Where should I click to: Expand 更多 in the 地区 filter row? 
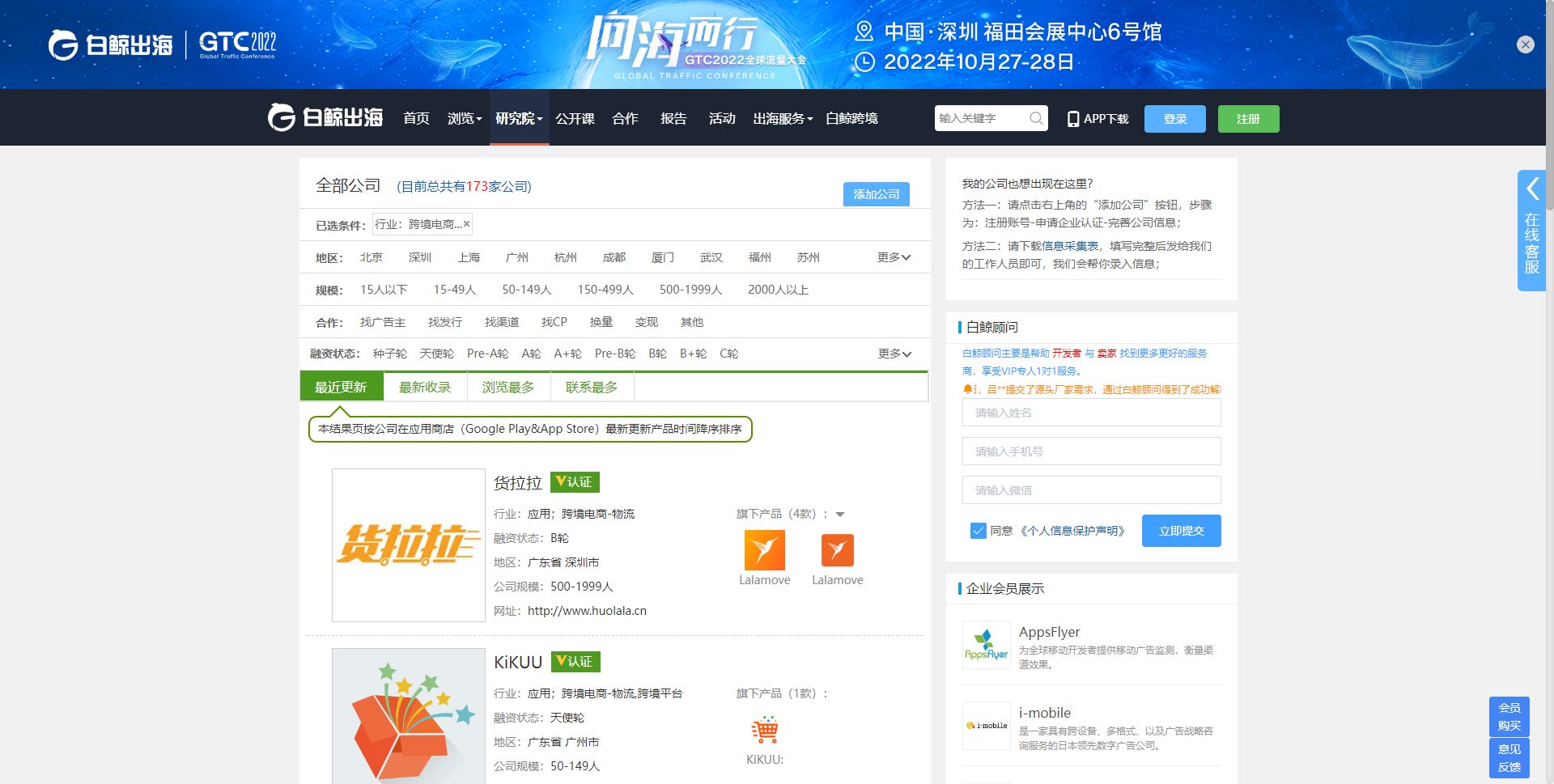click(x=894, y=257)
